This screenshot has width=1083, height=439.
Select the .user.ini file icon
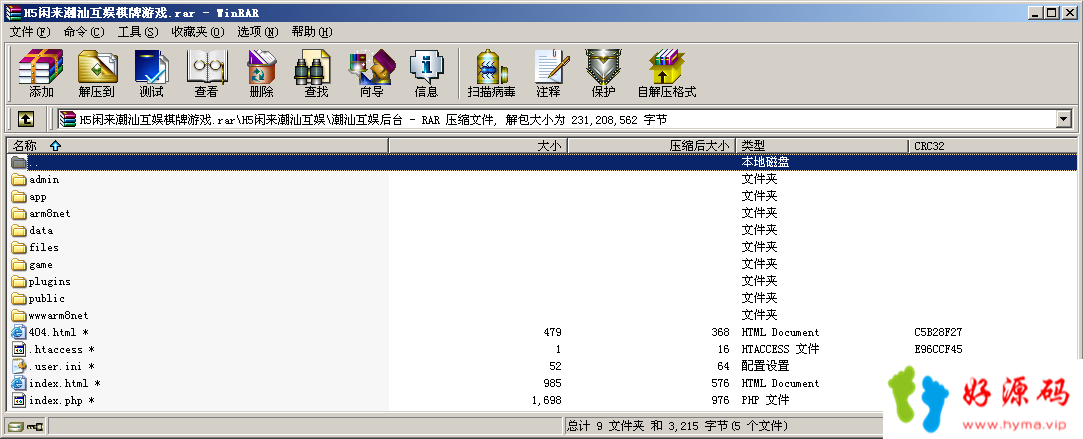(19, 366)
